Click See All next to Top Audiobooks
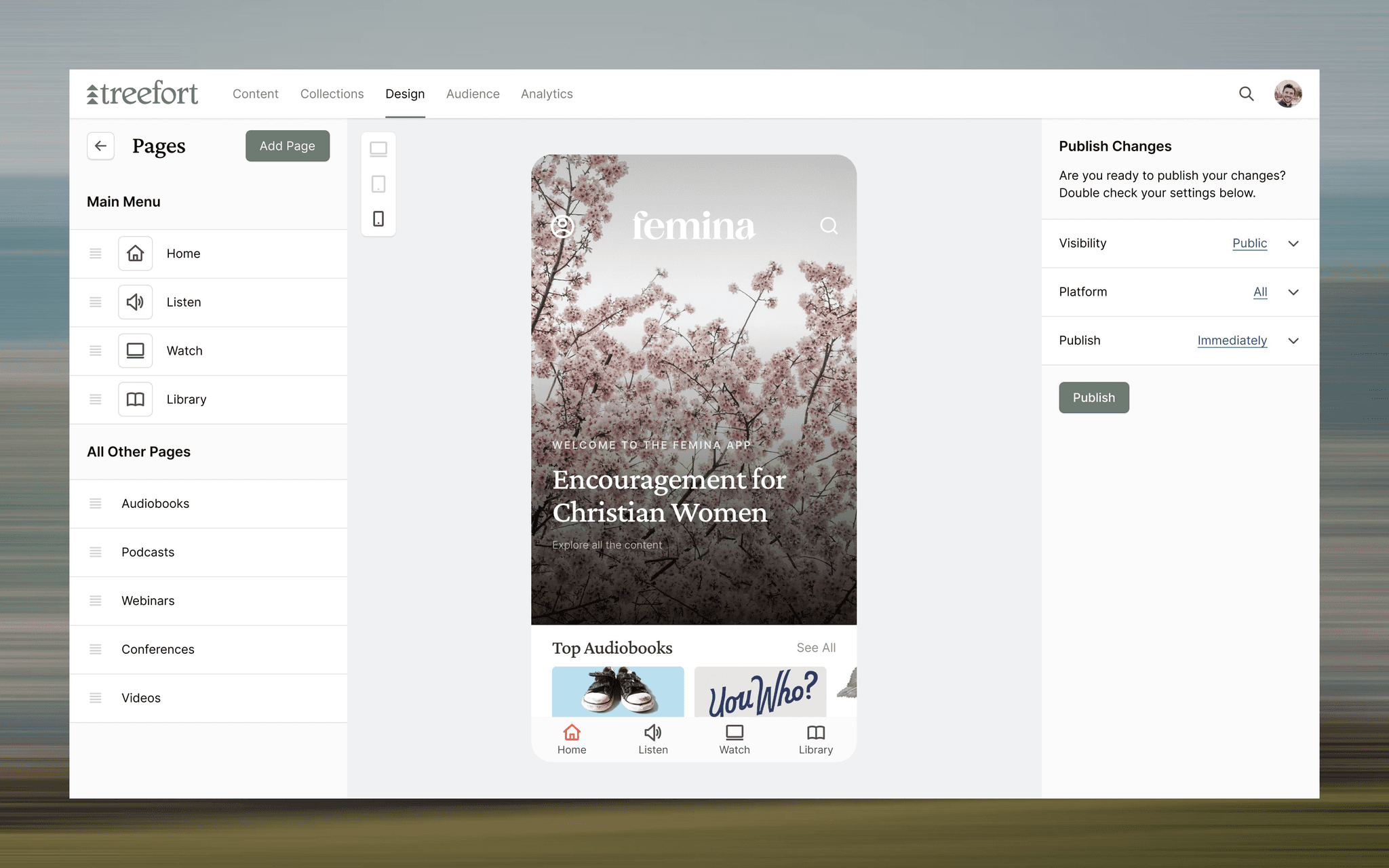This screenshot has height=868, width=1389. point(816,648)
